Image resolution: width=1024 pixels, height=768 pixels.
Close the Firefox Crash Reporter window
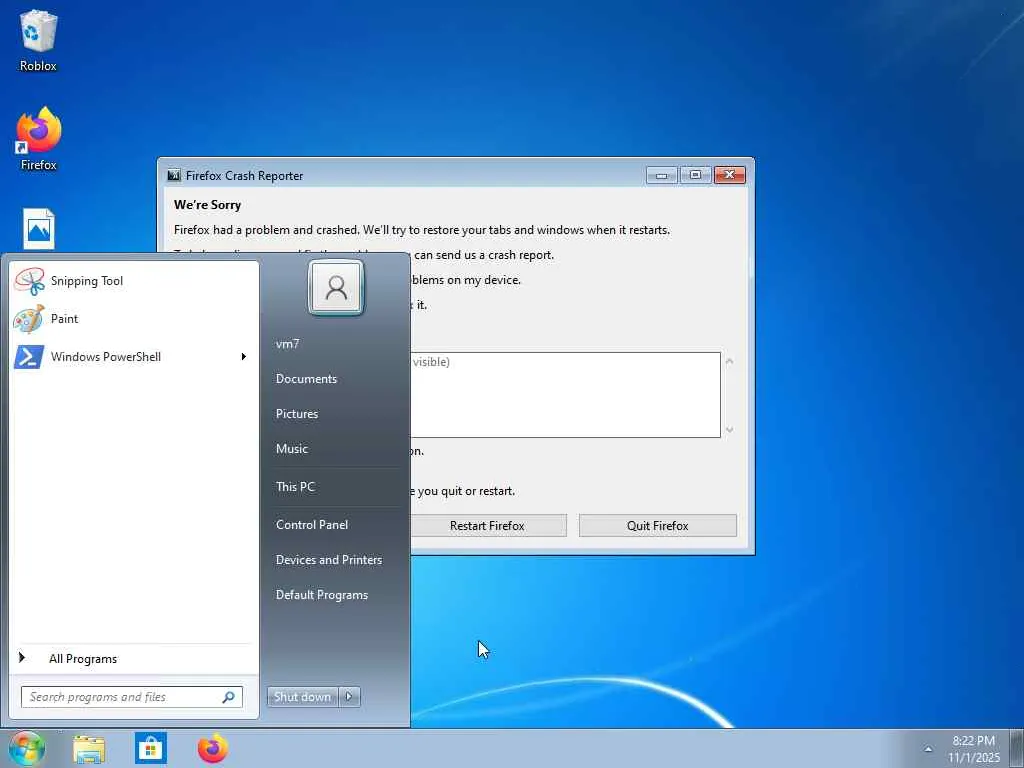point(729,175)
